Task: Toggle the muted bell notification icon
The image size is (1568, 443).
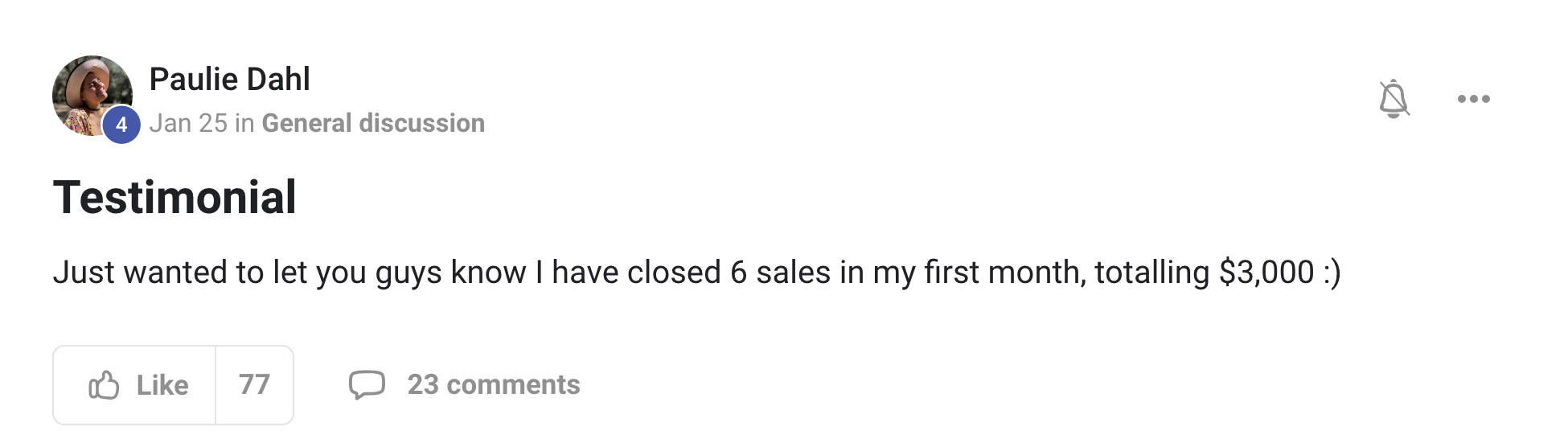Action: 1394,99
